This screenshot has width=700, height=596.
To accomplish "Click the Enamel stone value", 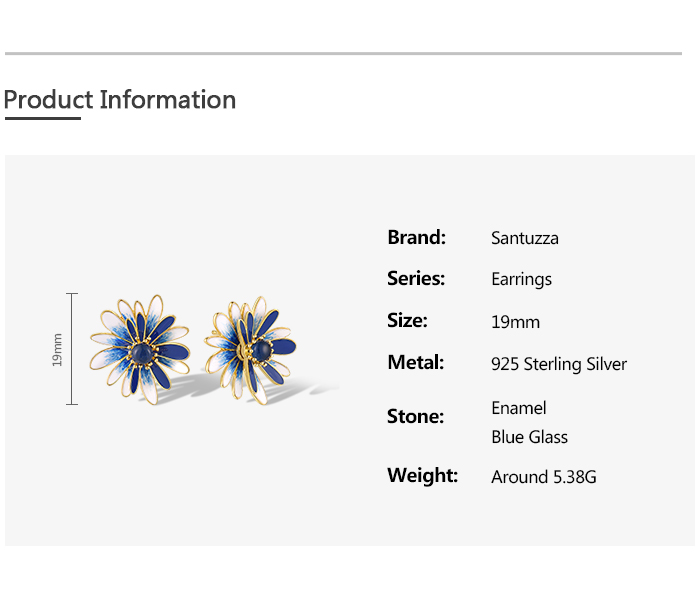I will [518, 408].
